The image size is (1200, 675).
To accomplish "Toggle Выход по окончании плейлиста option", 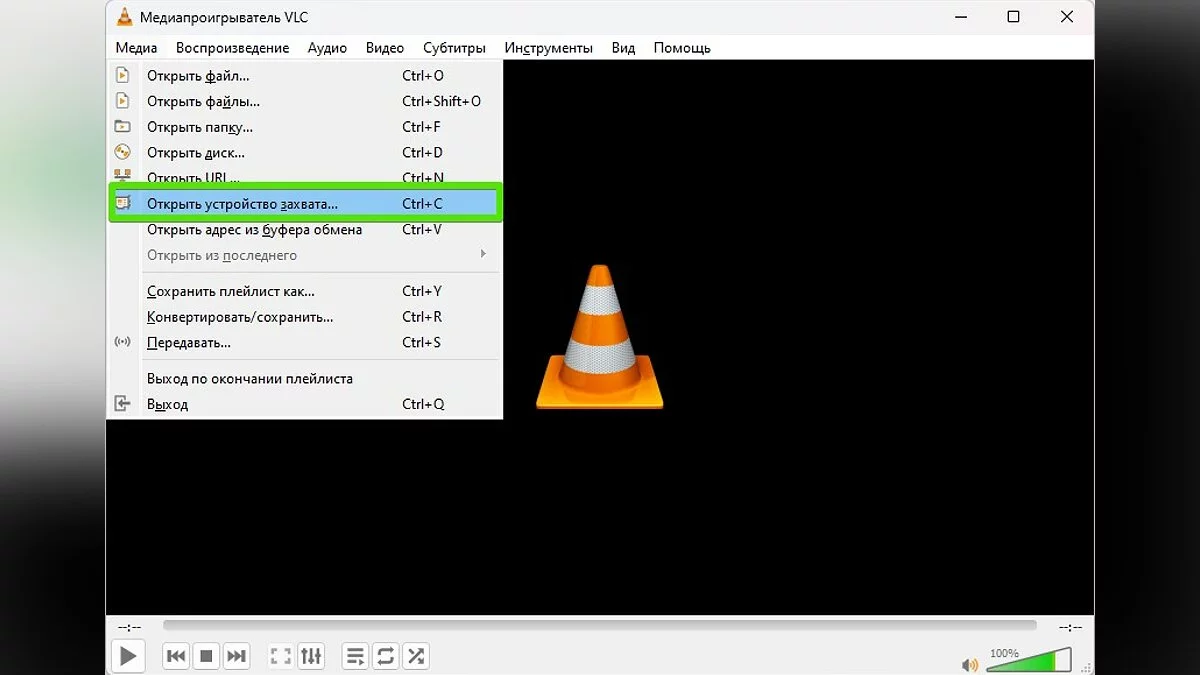I will coord(304,379).
